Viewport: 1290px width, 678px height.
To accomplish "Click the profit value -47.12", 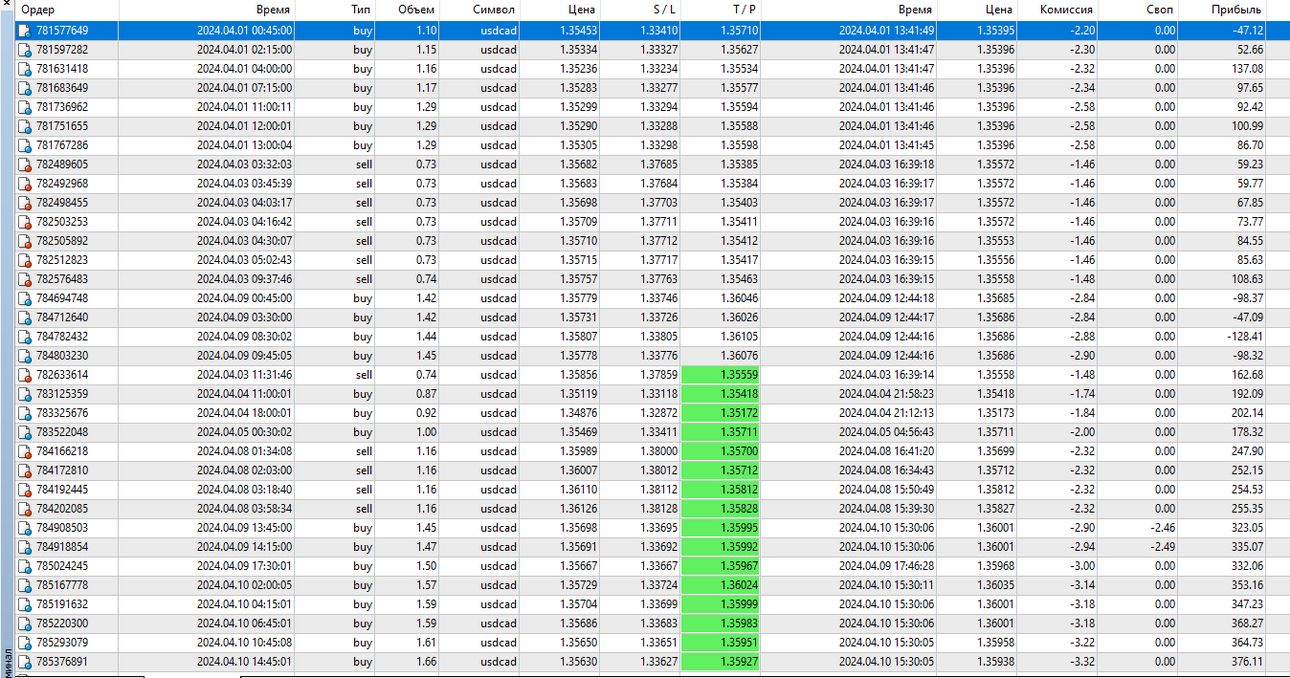I will click(x=1246, y=31).
